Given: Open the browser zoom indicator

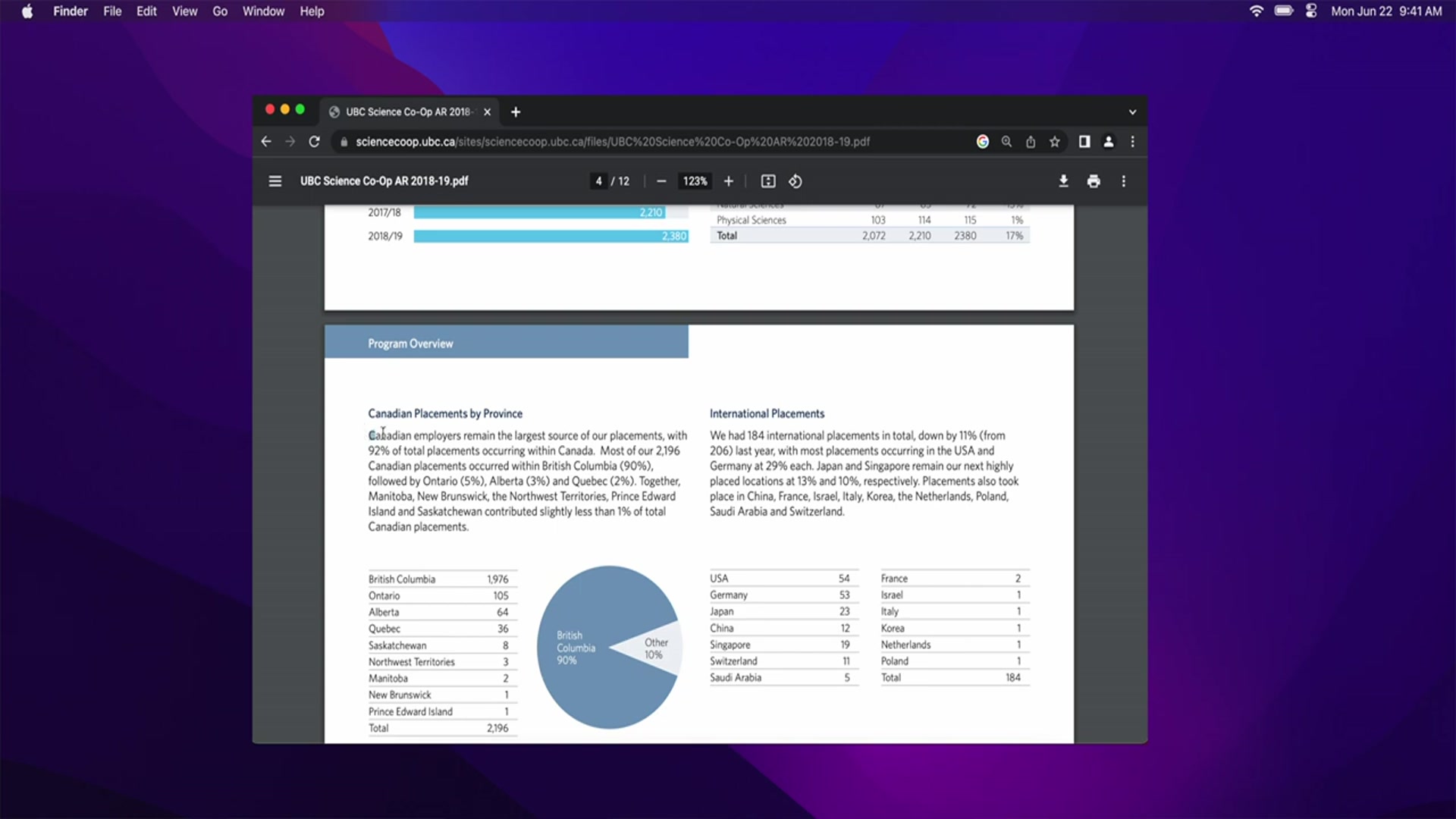Looking at the screenshot, I should coord(1006,142).
